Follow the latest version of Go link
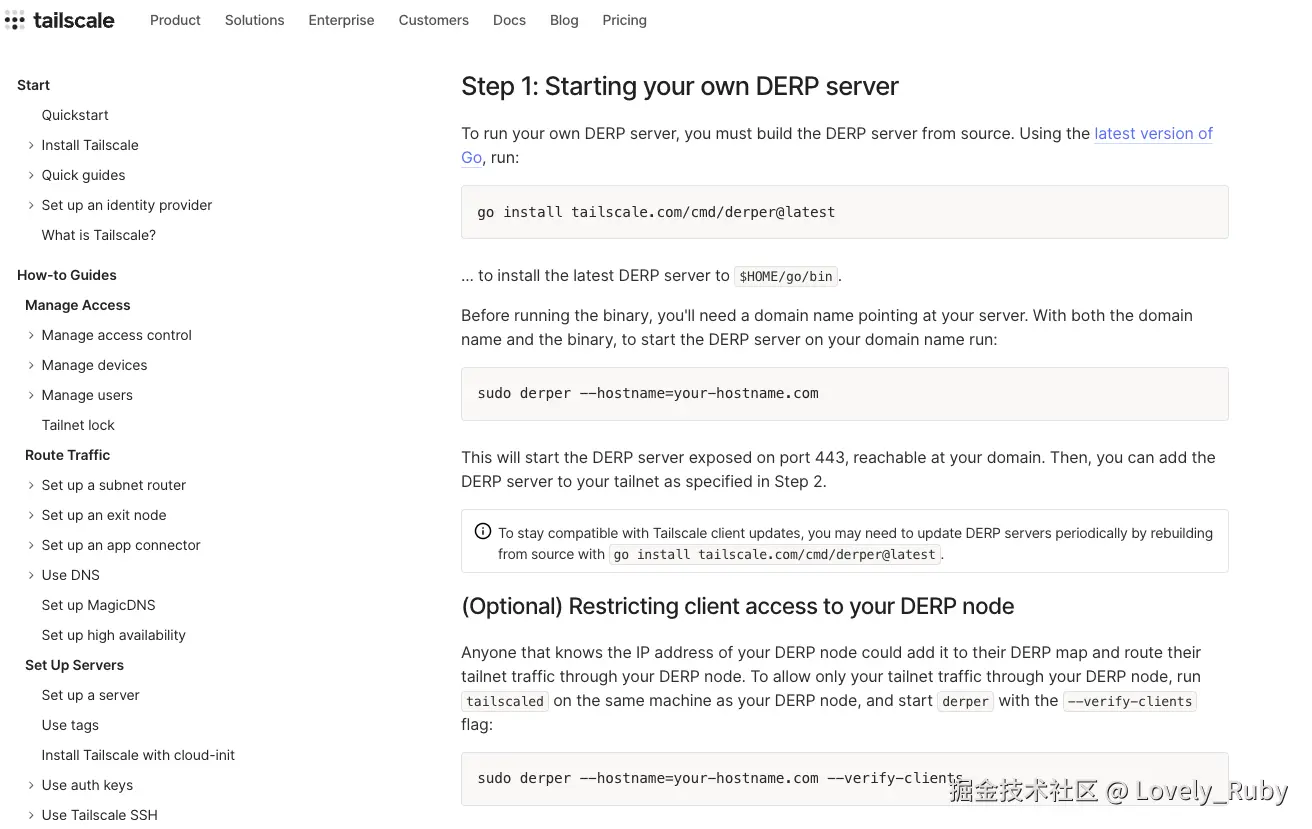Image resolution: width=1312 pixels, height=829 pixels. [x=1153, y=133]
